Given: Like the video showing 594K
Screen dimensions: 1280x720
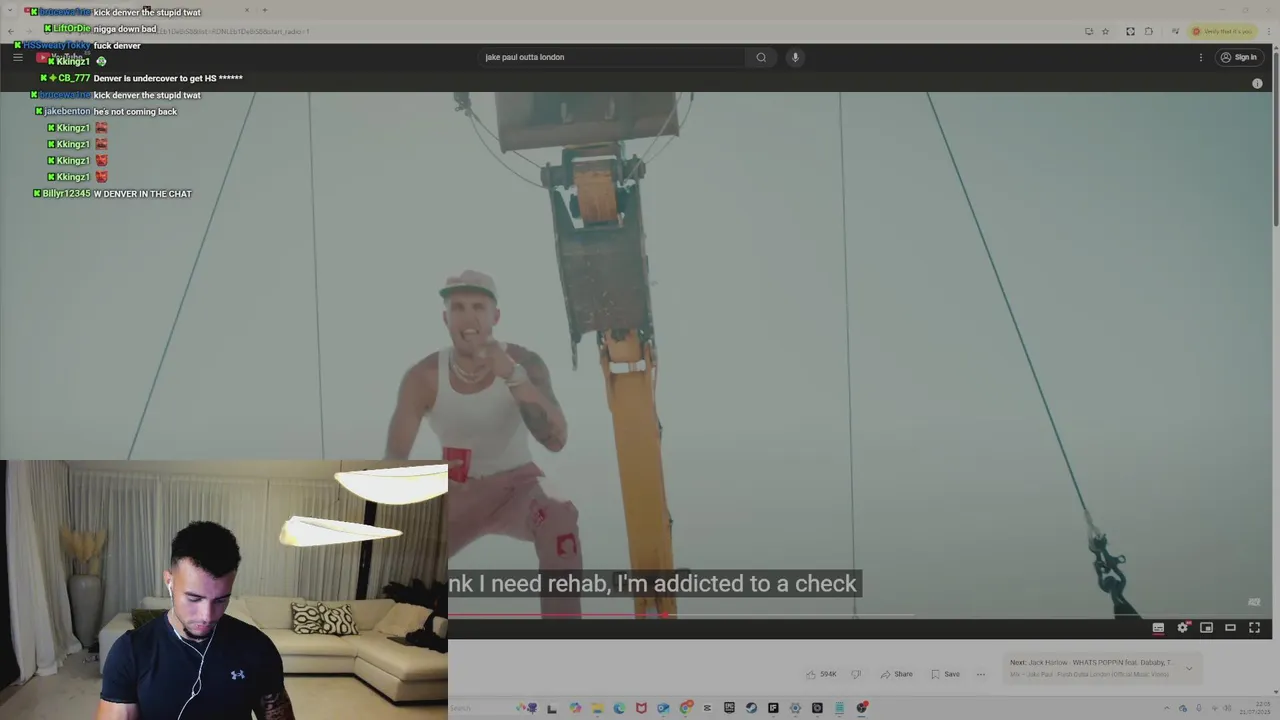Looking at the screenshot, I should pyautogui.click(x=821, y=674).
